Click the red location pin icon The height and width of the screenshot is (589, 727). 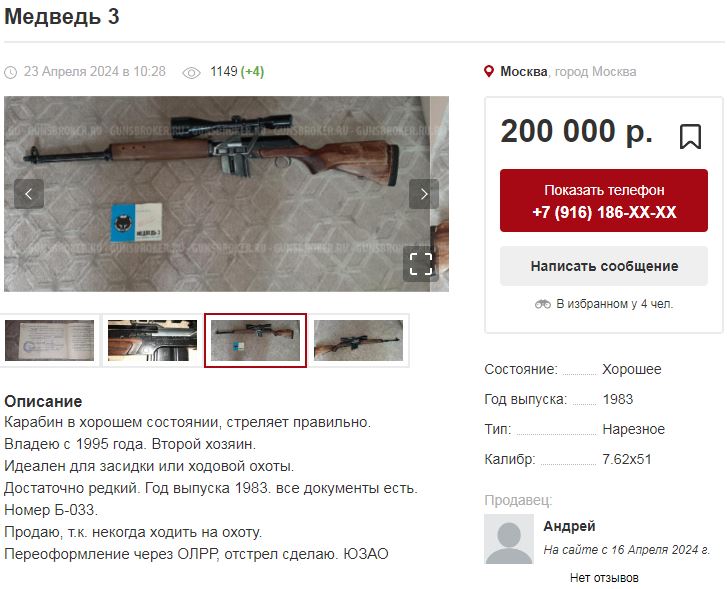click(489, 71)
